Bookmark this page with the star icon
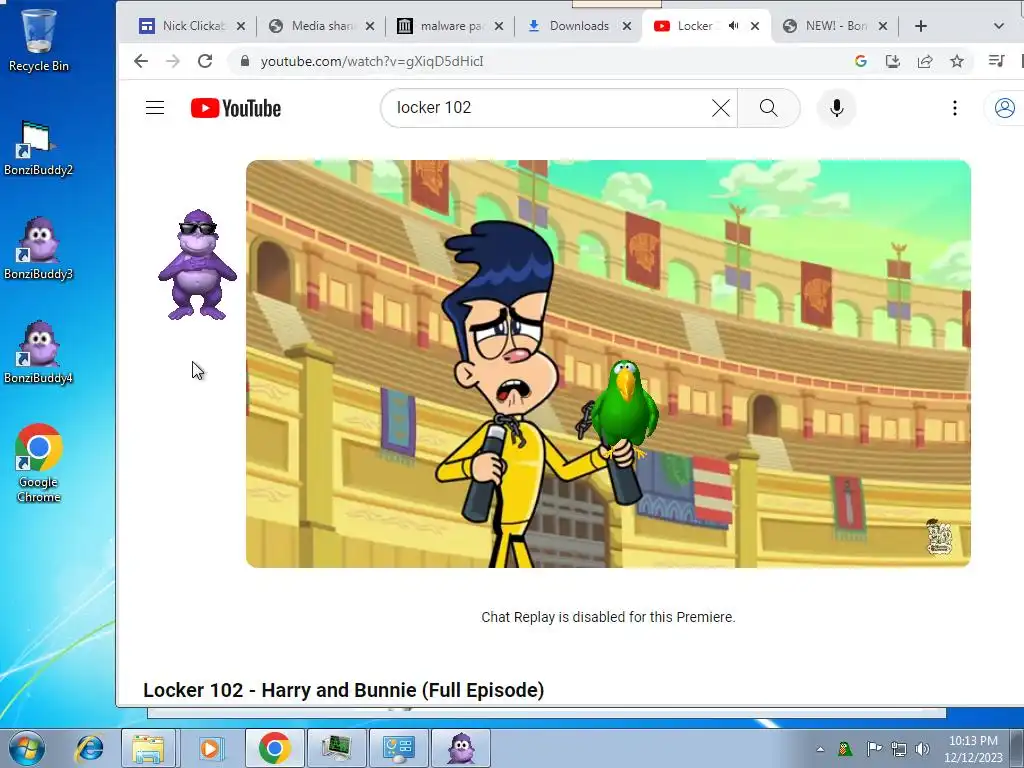The image size is (1024, 768). point(957,61)
